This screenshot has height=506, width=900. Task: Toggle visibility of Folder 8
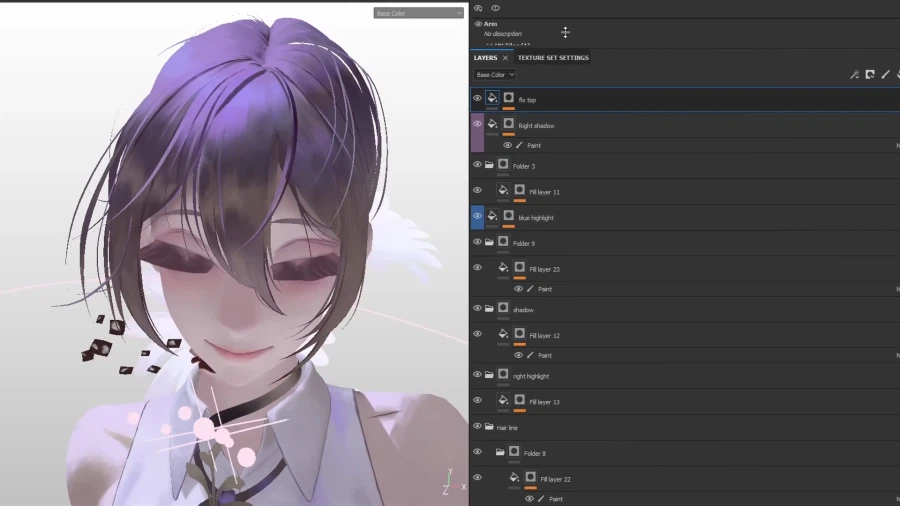click(478, 452)
